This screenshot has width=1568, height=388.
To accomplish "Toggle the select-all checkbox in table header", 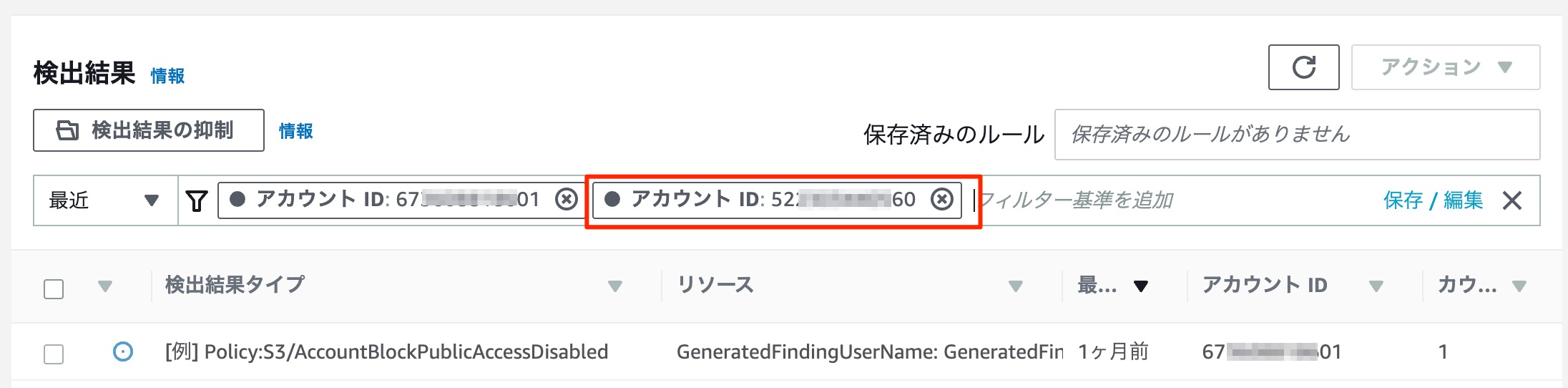I will tap(54, 289).
